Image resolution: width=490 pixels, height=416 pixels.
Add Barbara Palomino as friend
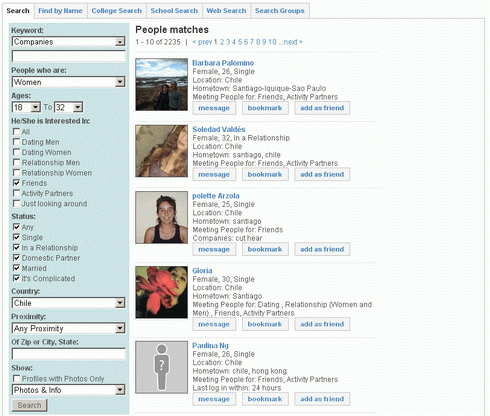coord(322,108)
